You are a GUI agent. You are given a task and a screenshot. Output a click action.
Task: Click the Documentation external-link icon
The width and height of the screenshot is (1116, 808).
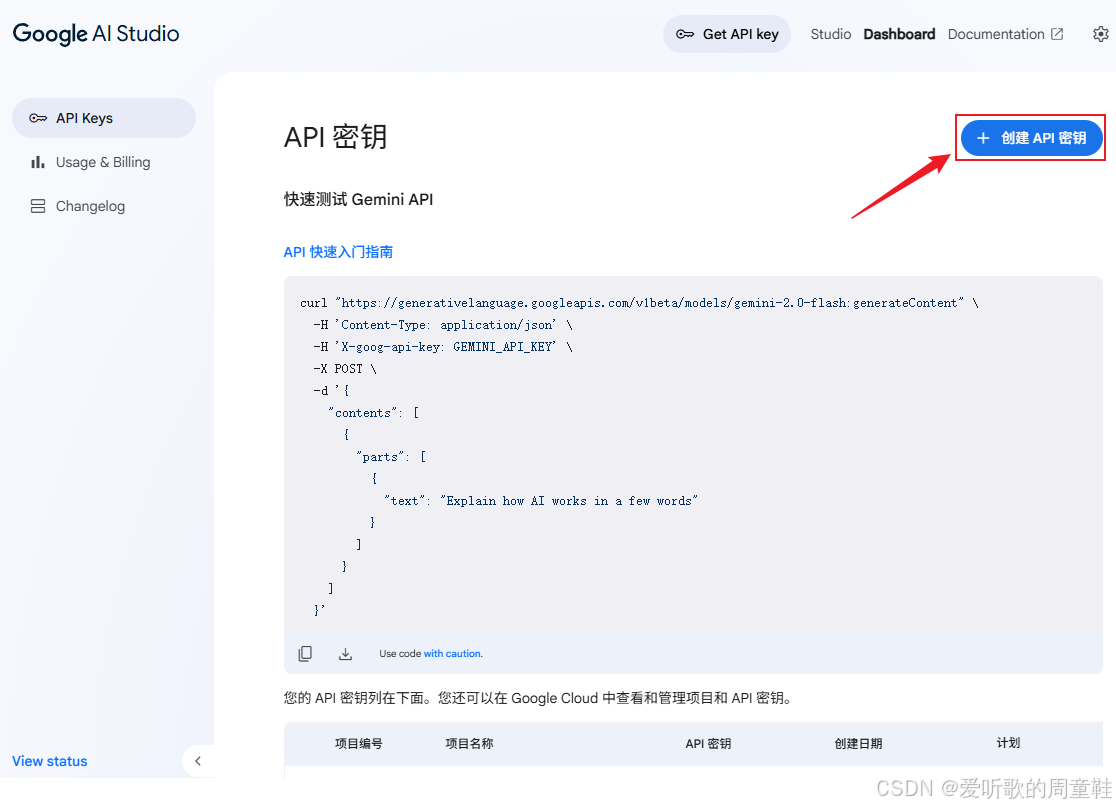1059,33
